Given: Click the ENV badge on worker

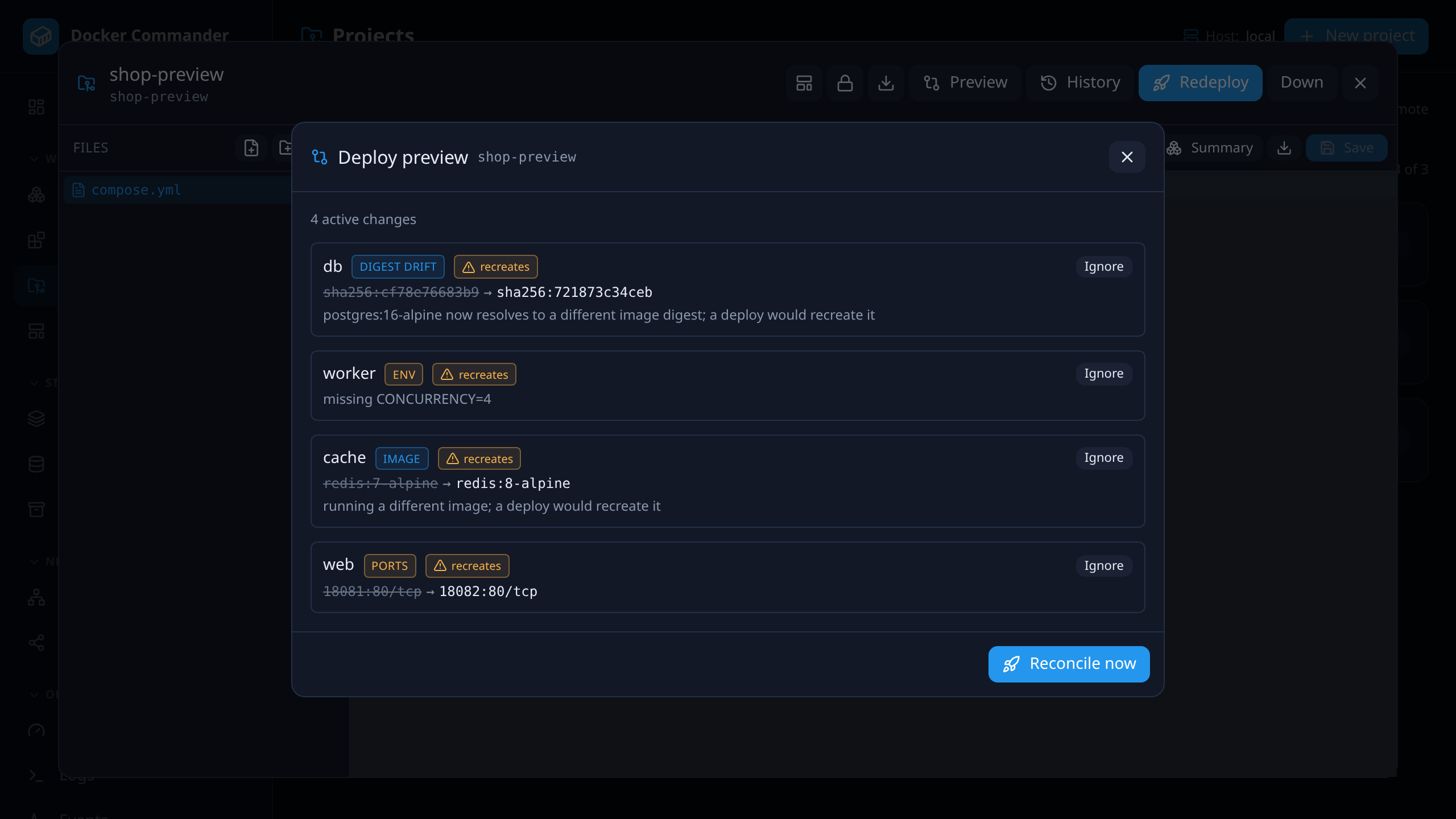Looking at the screenshot, I should (x=404, y=374).
